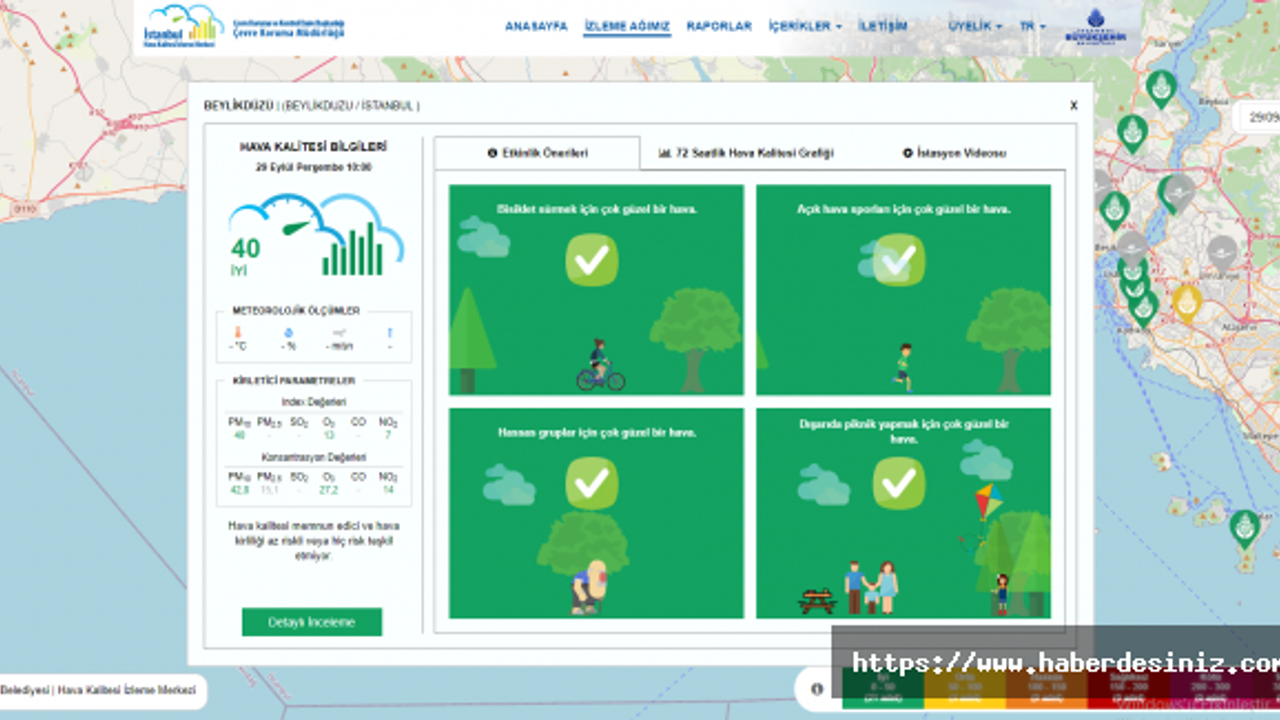Expand the TR language selector
This screenshot has height=720, width=1280.
pyautogui.click(x=1032, y=26)
